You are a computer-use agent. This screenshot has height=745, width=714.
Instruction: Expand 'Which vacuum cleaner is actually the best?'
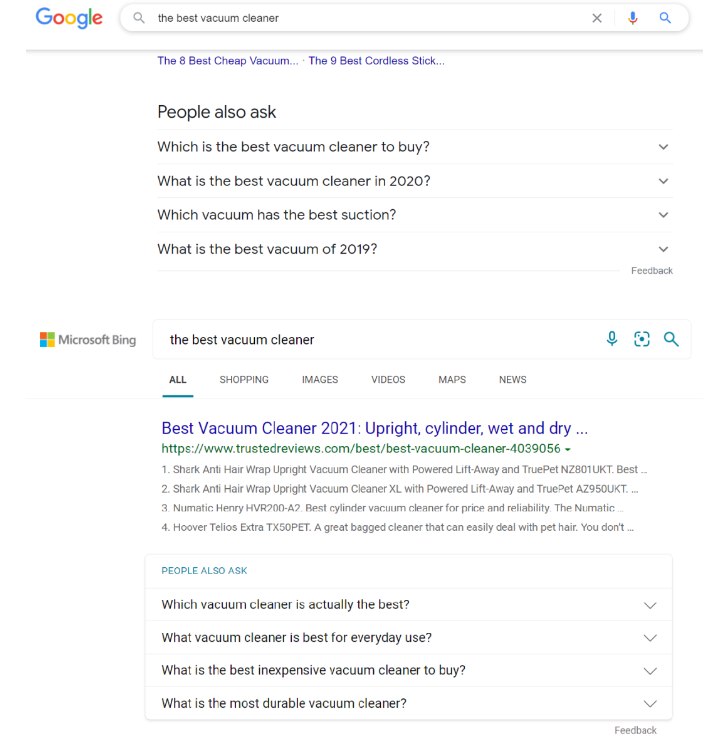[409, 604]
